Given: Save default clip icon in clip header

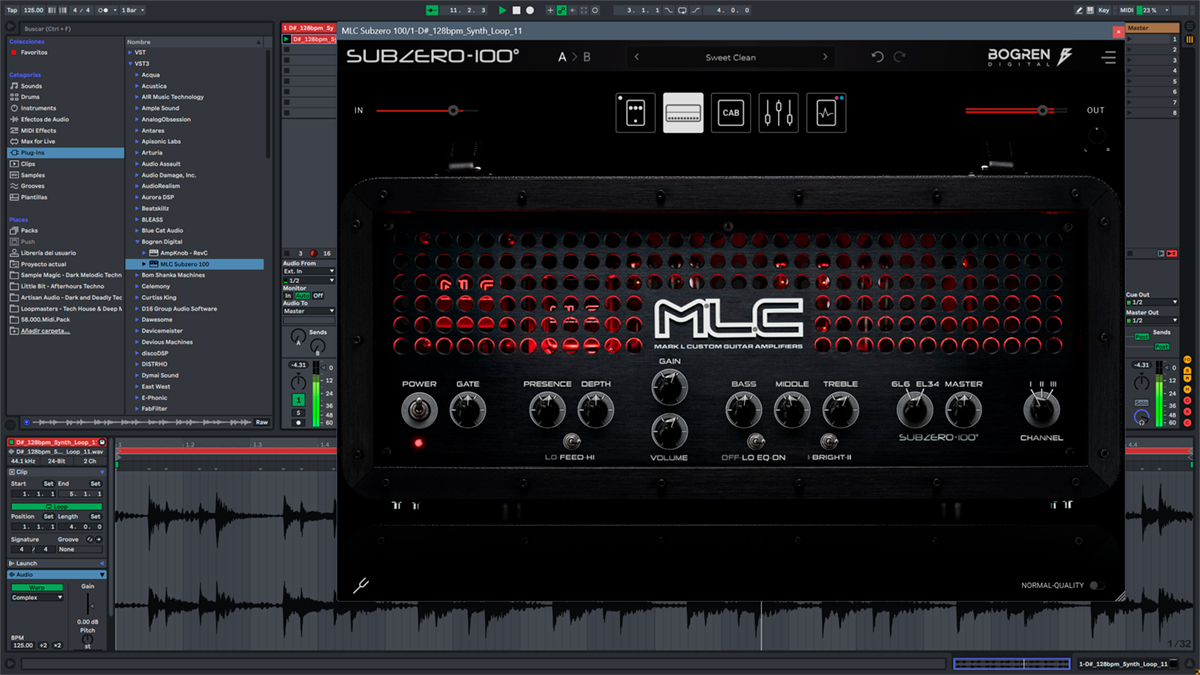Looking at the screenshot, I should pyautogui.click(x=102, y=442).
